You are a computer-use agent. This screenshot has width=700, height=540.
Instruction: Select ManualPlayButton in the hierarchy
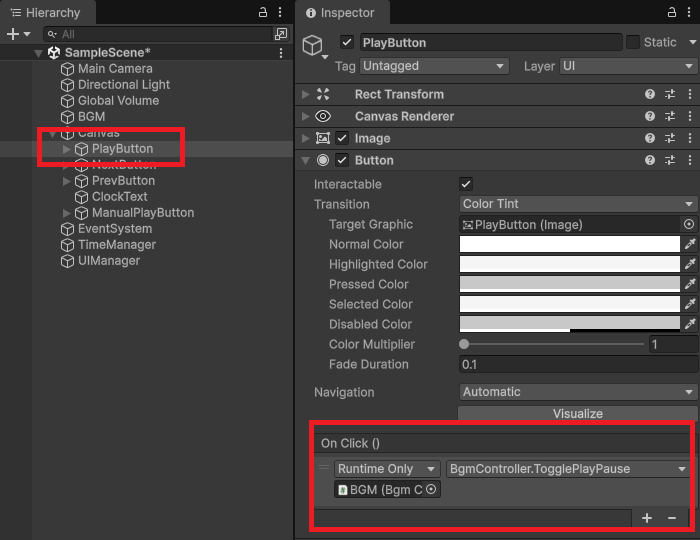tap(142, 213)
